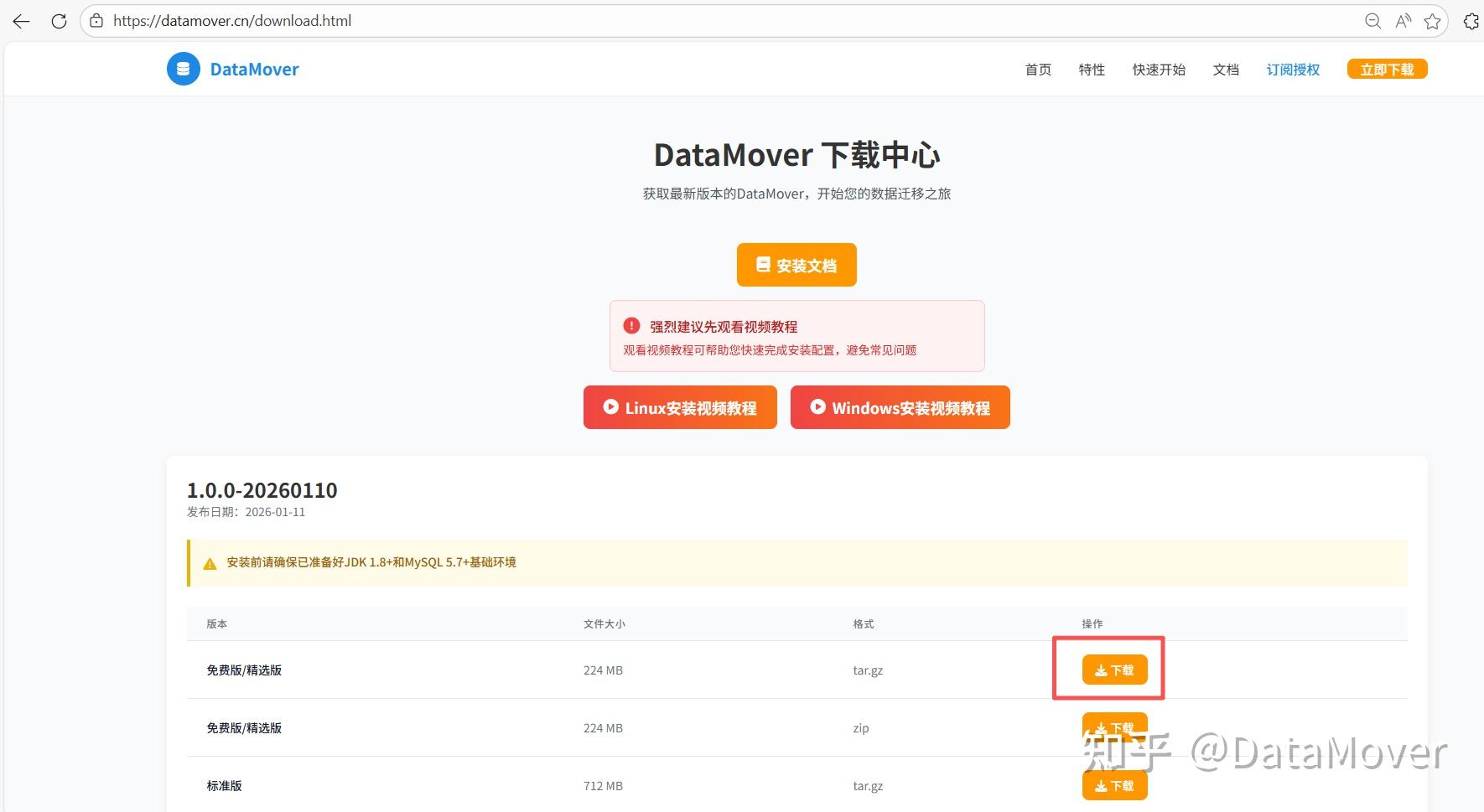Click the play icon on Windows安装视频教程 button

[x=817, y=407]
